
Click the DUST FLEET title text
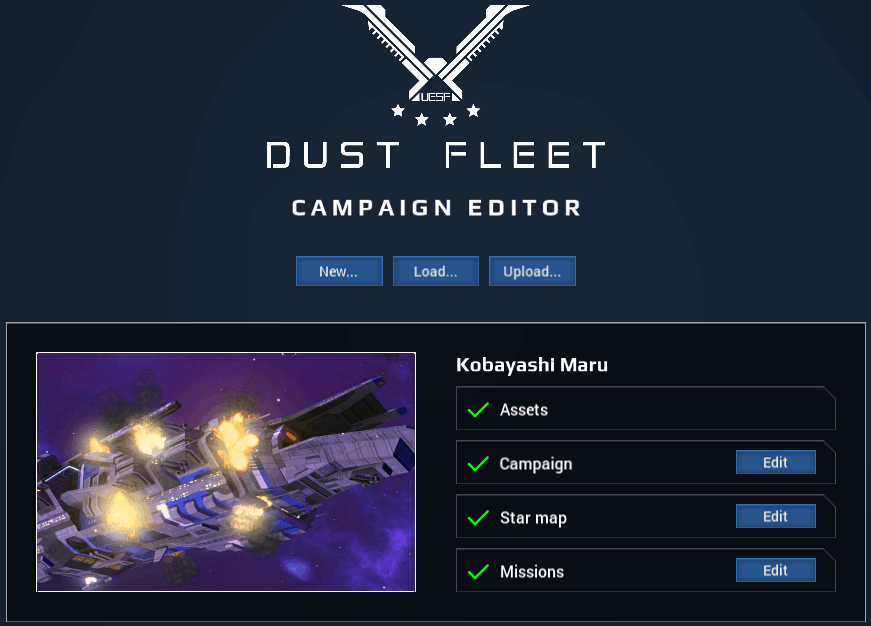436,155
